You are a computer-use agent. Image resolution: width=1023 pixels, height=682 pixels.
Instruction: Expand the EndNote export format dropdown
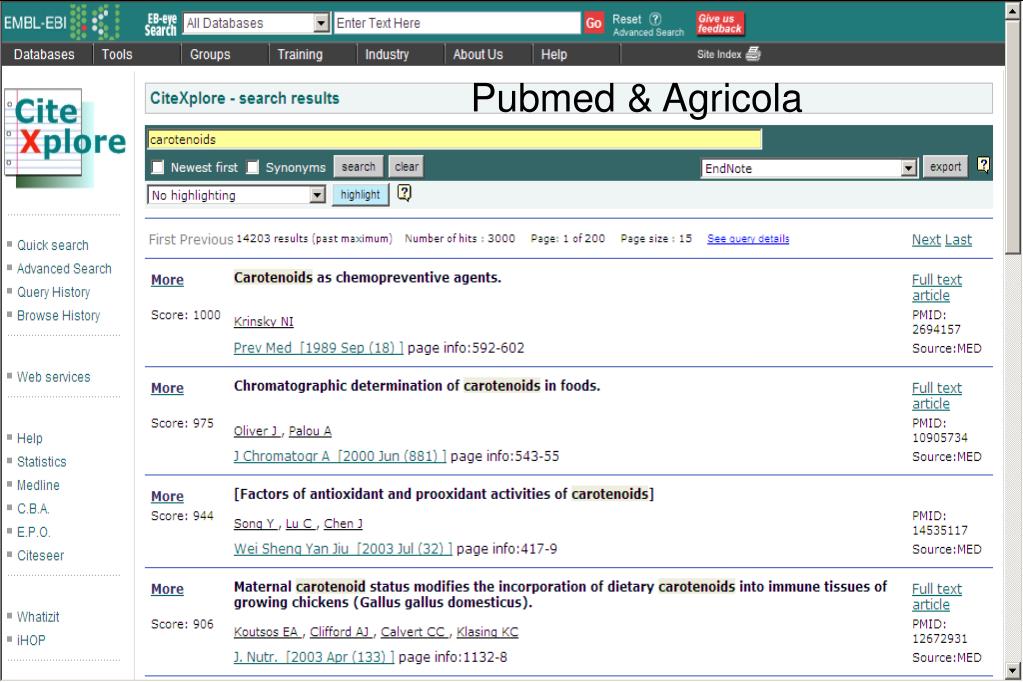[x=809, y=168]
